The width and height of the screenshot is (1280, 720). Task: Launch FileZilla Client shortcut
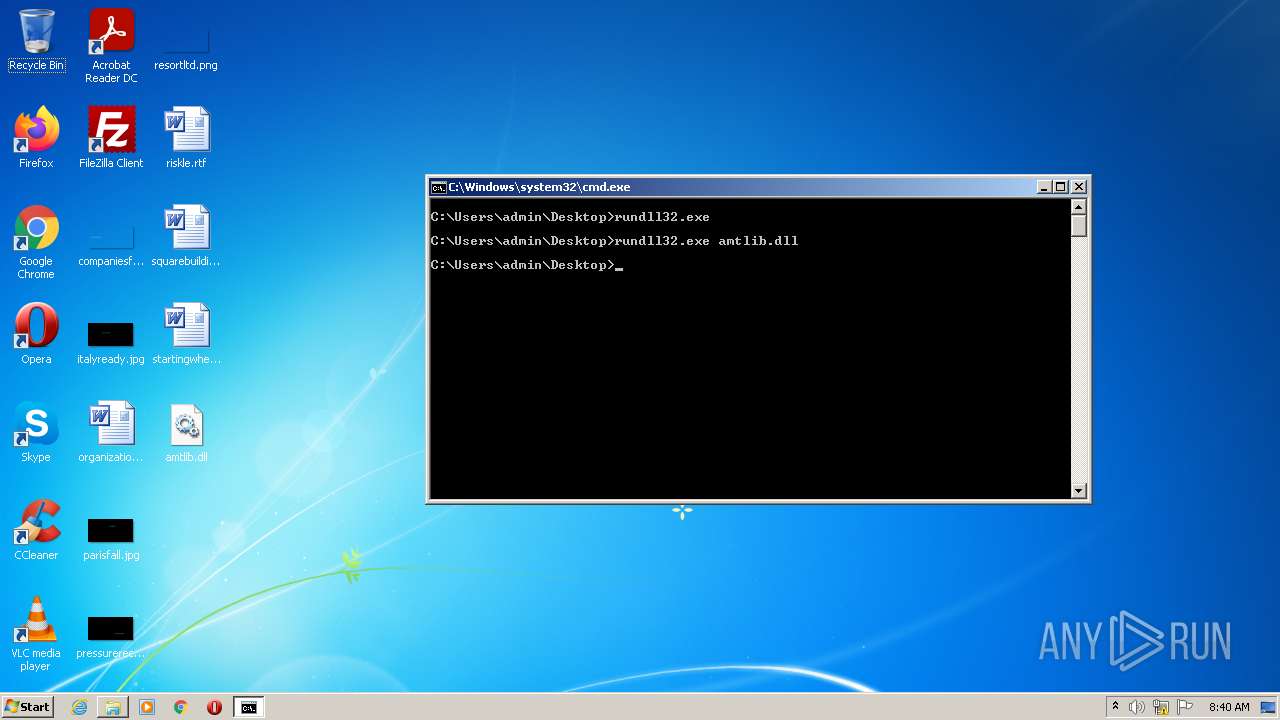111,138
